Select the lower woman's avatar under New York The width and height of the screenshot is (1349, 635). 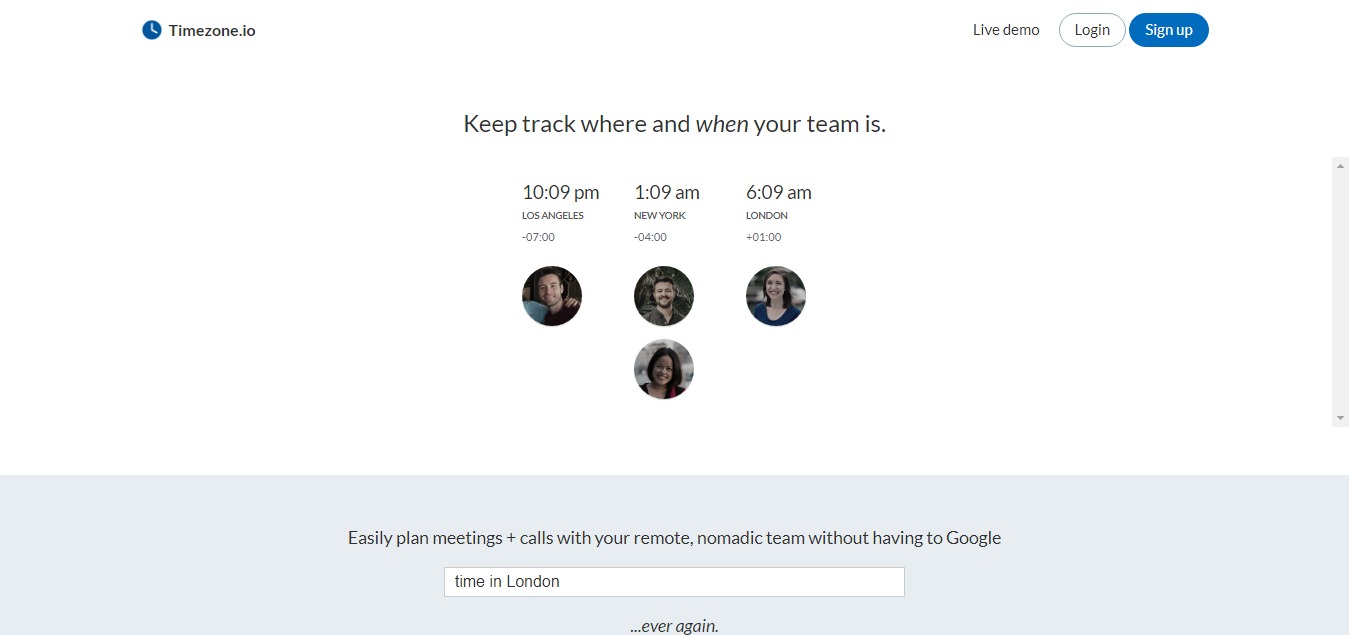[x=664, y=370]
